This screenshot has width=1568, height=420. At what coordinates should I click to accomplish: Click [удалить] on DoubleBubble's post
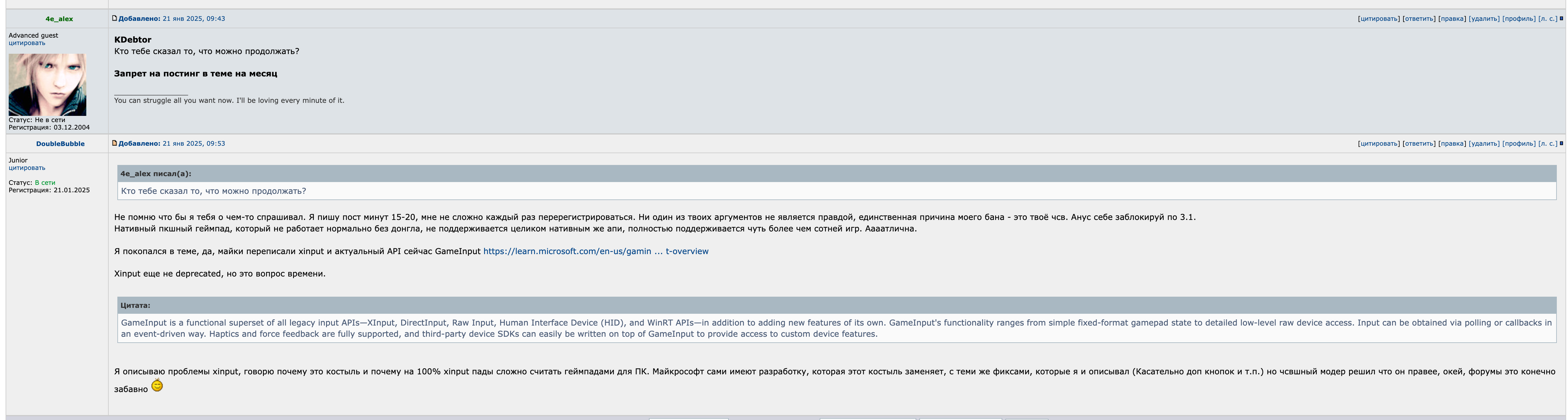(x=1484, y=144)
